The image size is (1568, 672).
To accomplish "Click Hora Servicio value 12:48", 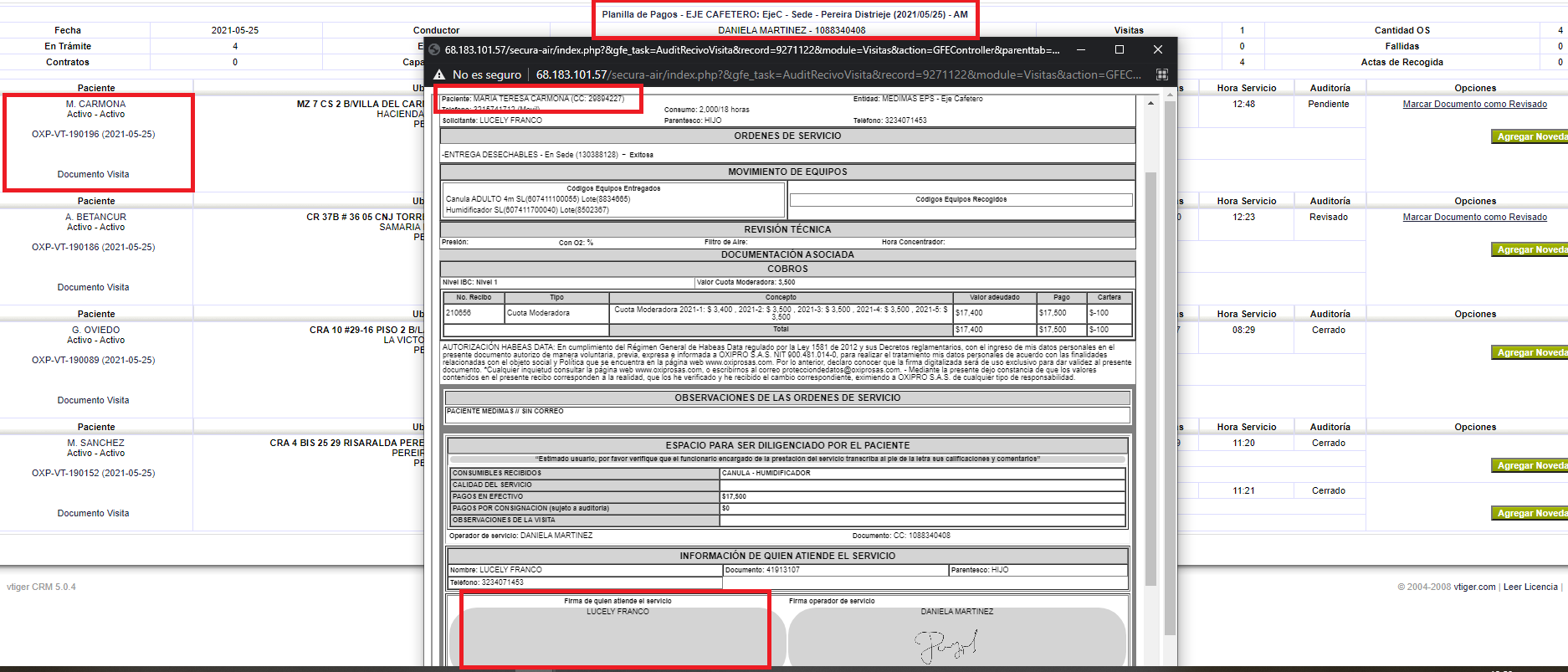I will click(x=1243, y=104).
